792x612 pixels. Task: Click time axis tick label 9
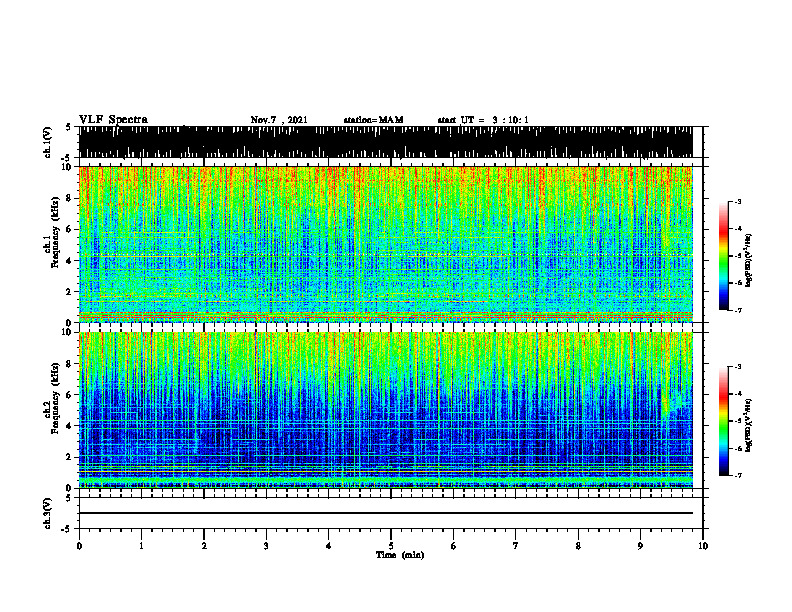tap(640, 546)
